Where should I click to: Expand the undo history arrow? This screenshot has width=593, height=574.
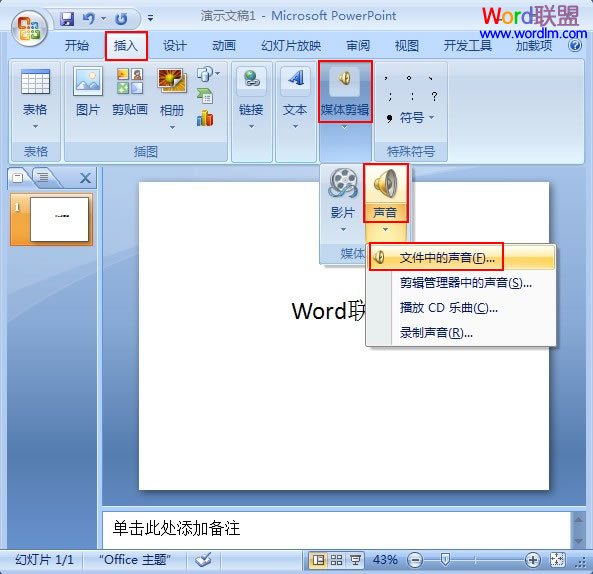(103, 18)
